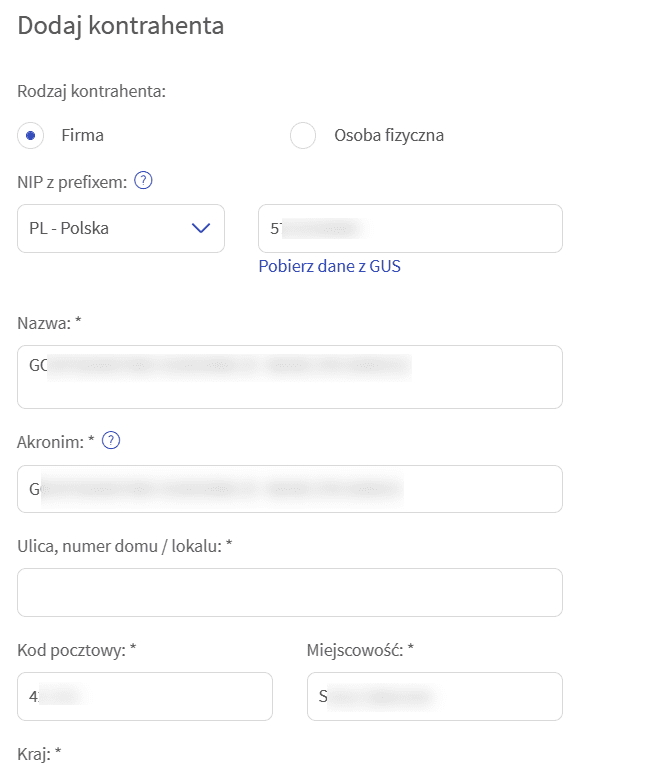Viewport: 667px width, 764px height.
Task: Open help icon next to Akronim
Action: (x=111, y=440)
